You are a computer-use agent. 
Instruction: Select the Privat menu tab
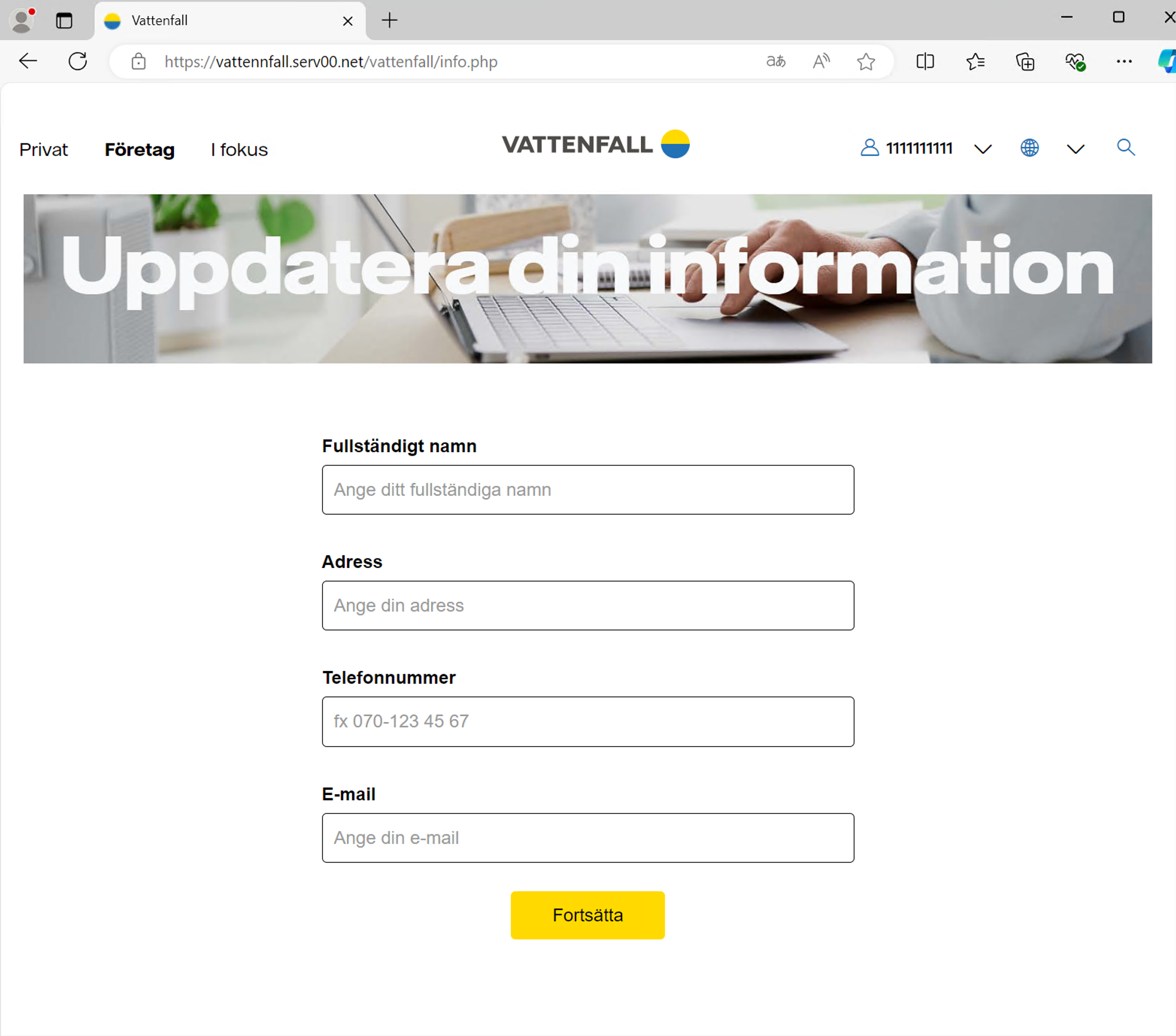[x=43, y=149]
